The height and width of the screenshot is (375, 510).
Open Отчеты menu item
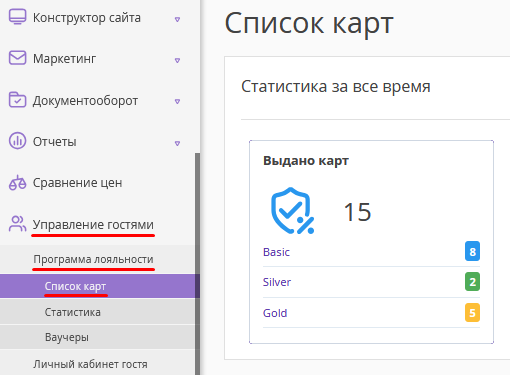(x=55, y=142)
